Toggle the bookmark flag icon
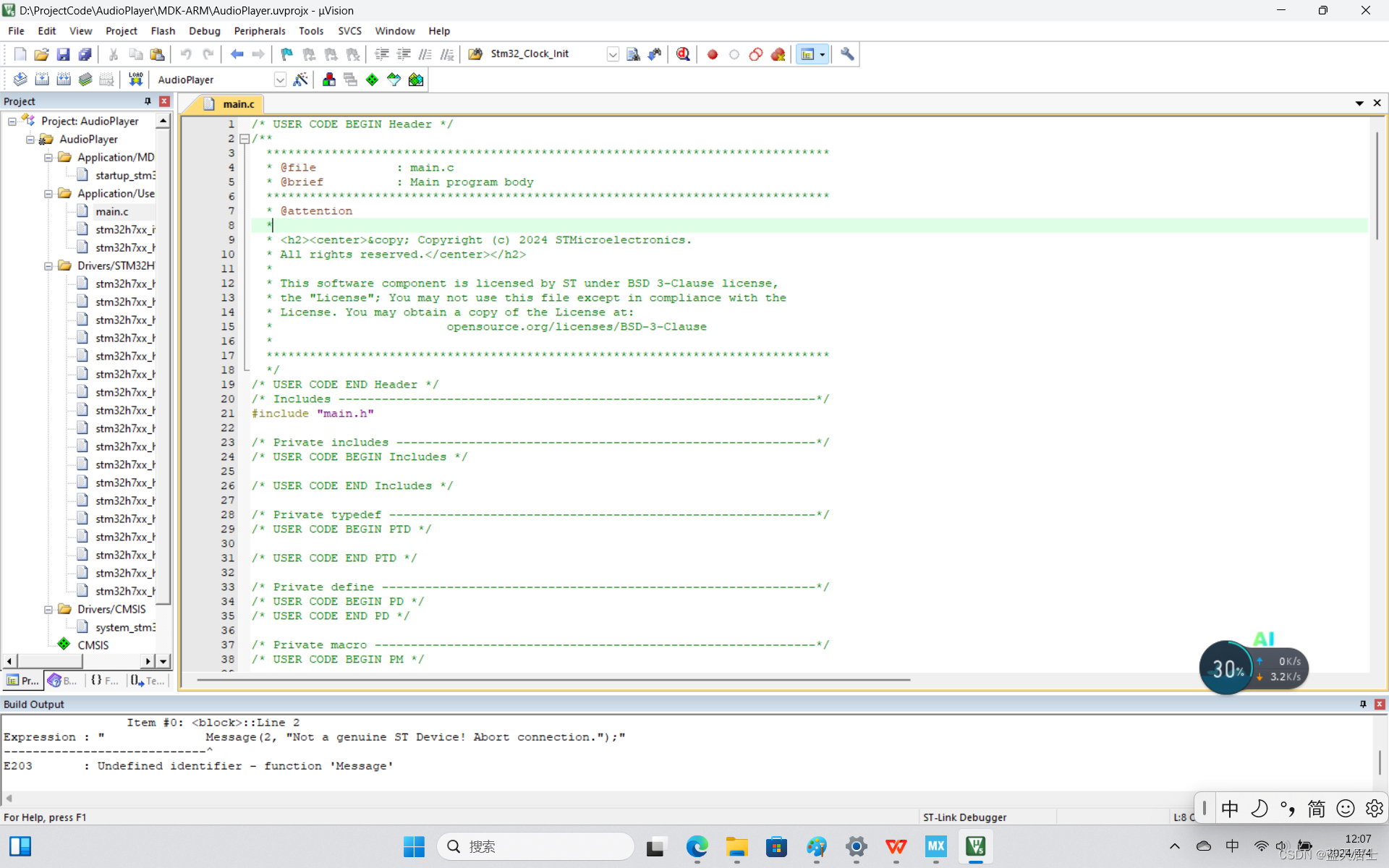This screenshot has height=868, width=1389. click(286, 54)
